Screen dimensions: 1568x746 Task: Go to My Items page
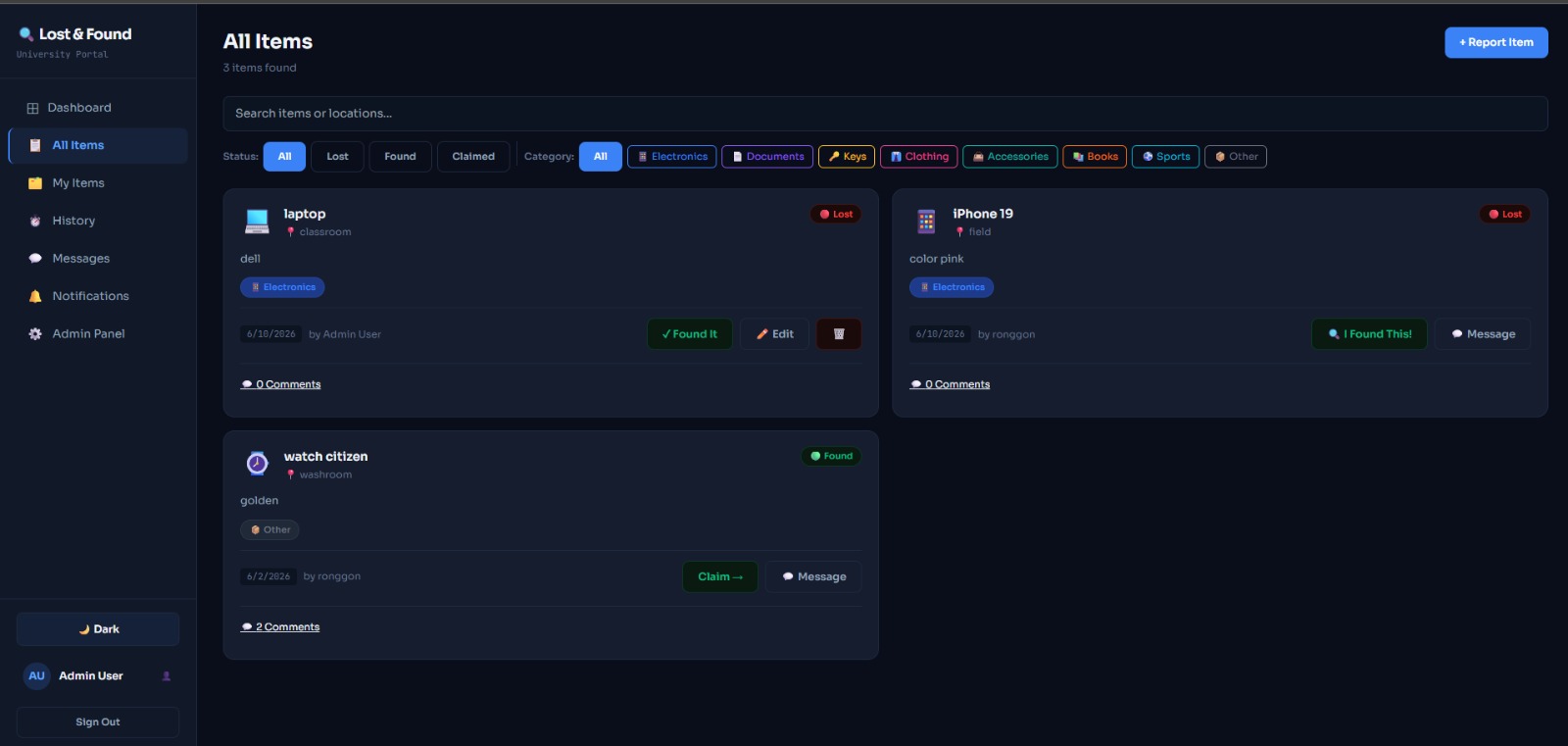coord(98,183)
